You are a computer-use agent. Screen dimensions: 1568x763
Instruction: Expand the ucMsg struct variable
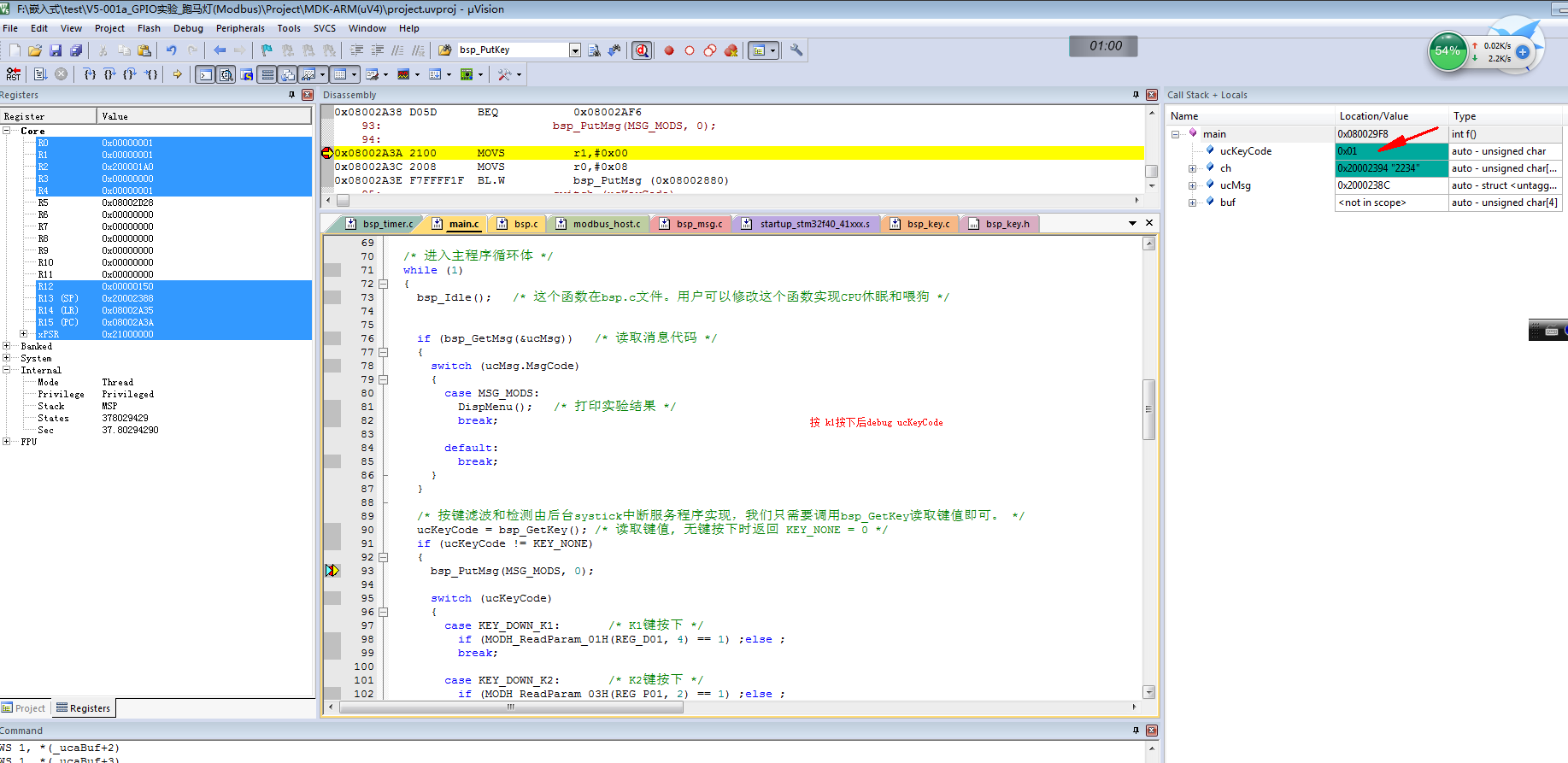(x=1192, y=185)
